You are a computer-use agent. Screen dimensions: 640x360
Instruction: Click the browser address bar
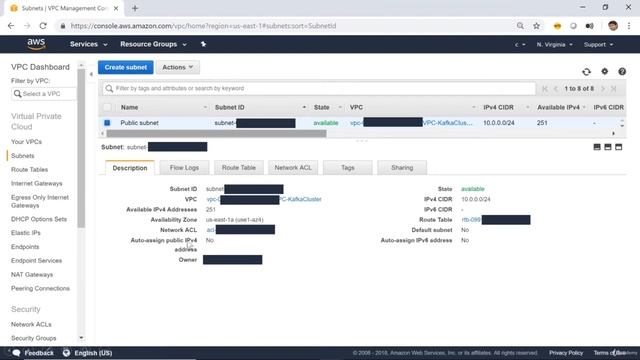point(286,26)
